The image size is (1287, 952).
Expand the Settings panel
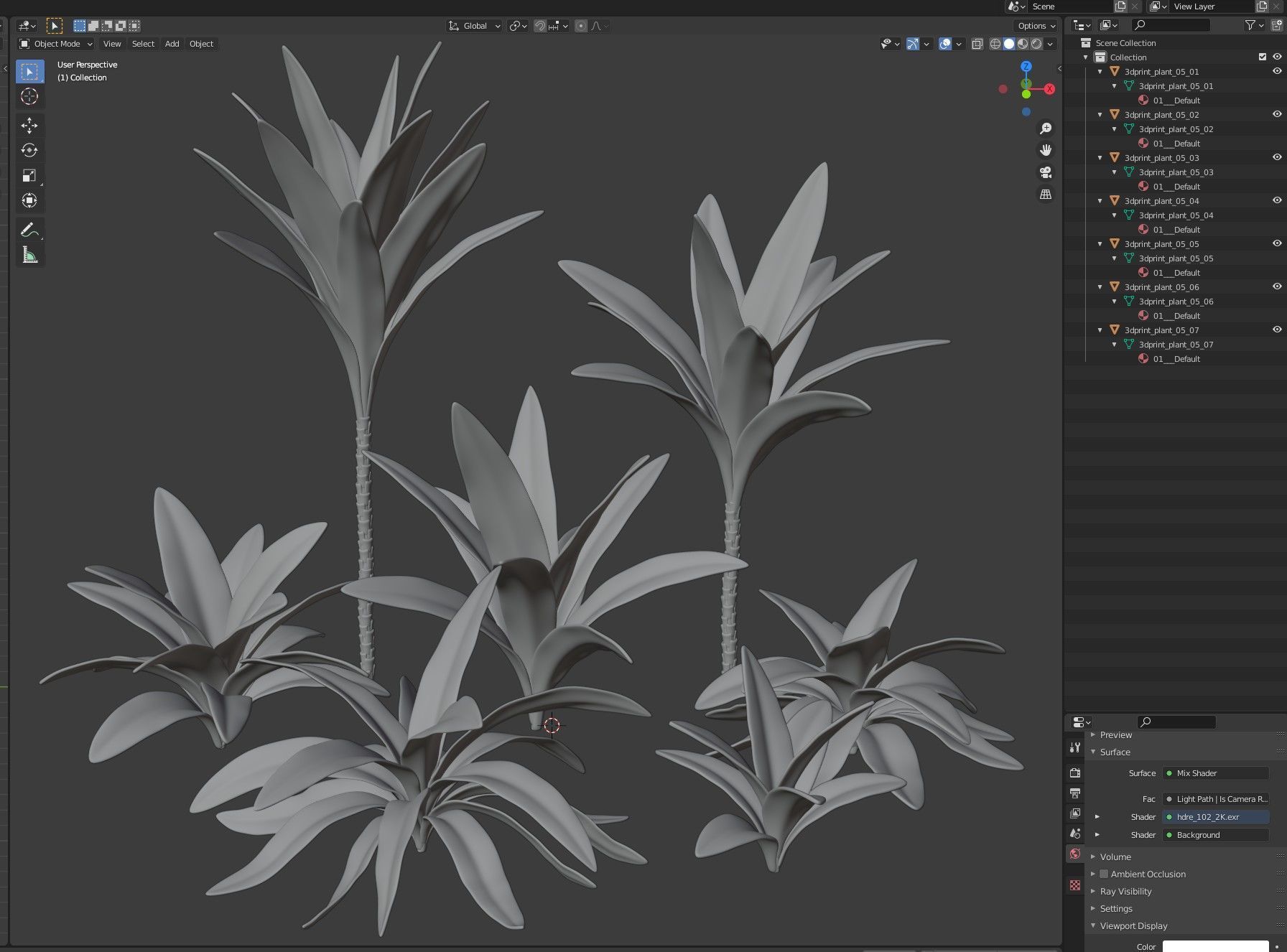coord(1116,908)
